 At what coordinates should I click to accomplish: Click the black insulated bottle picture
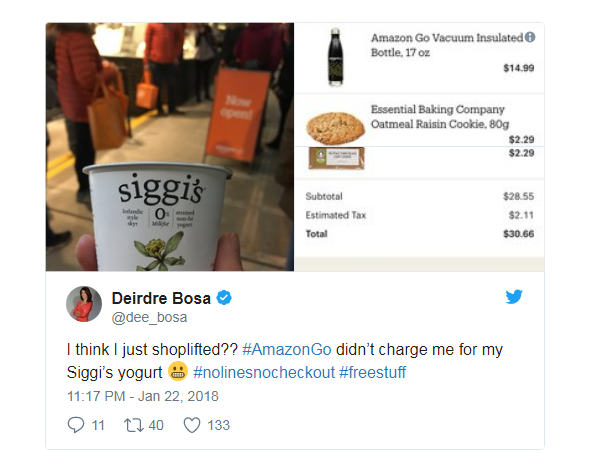(335, 57)
